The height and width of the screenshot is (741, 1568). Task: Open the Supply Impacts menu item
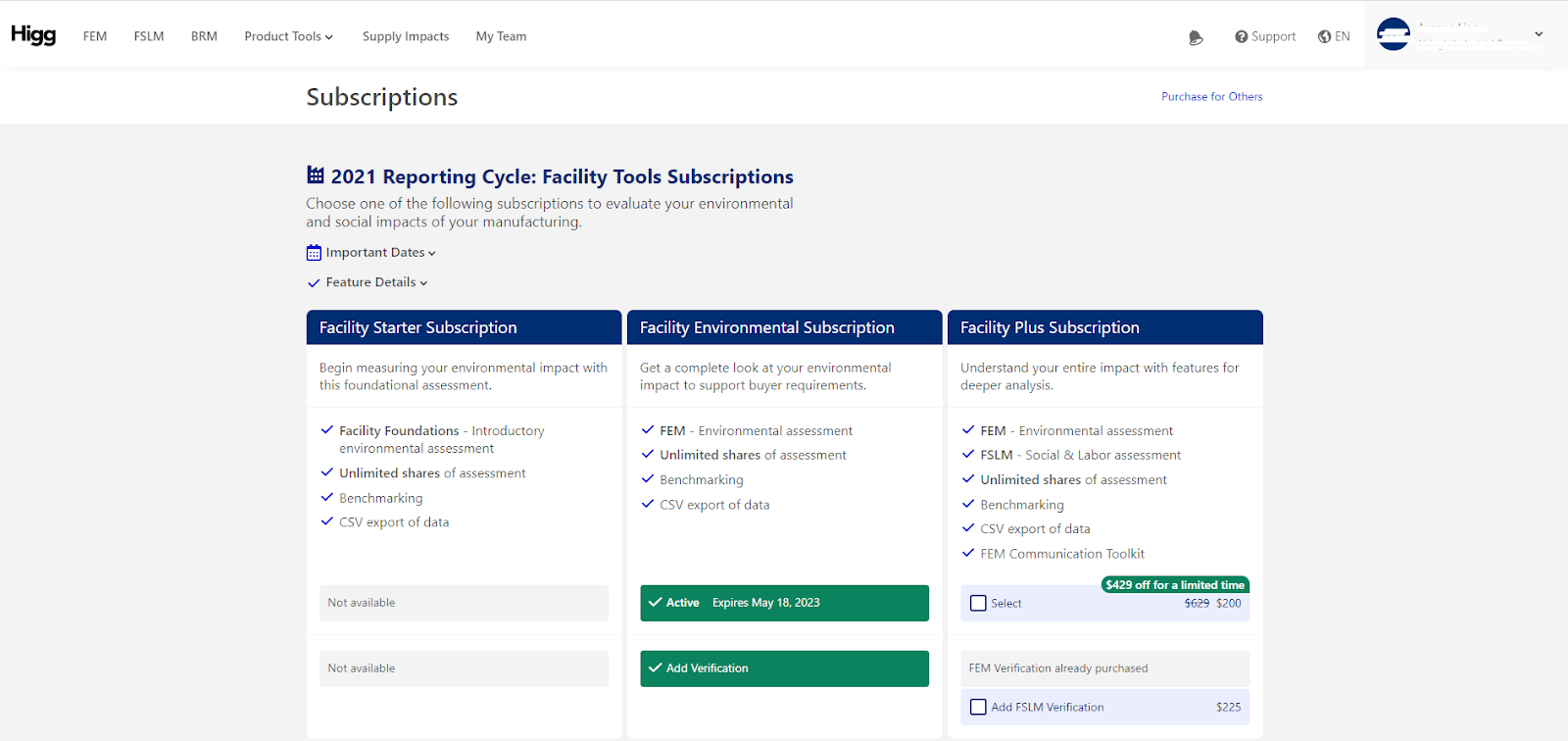(x=406, y=36)
